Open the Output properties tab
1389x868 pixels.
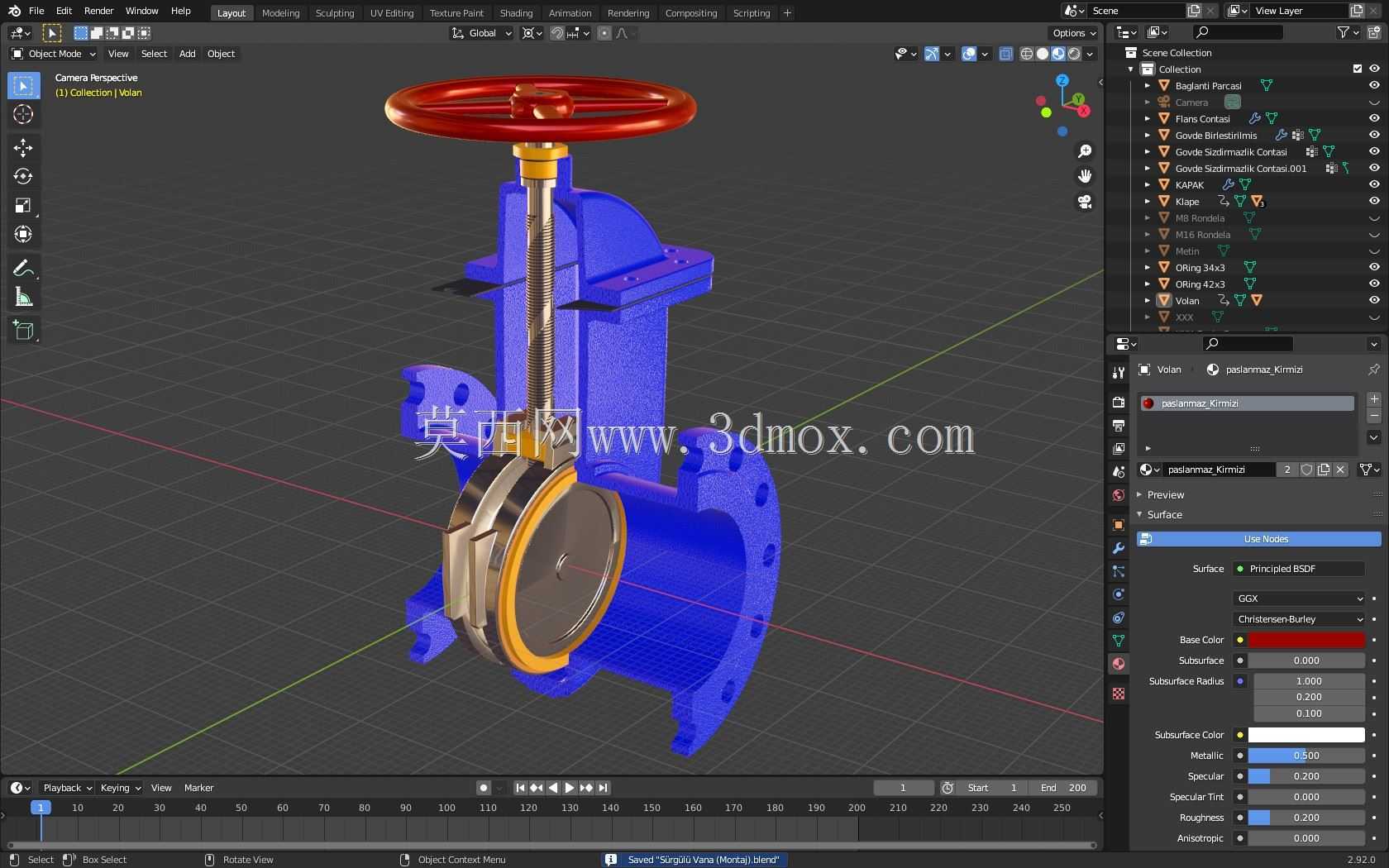tap(1119, 425)
